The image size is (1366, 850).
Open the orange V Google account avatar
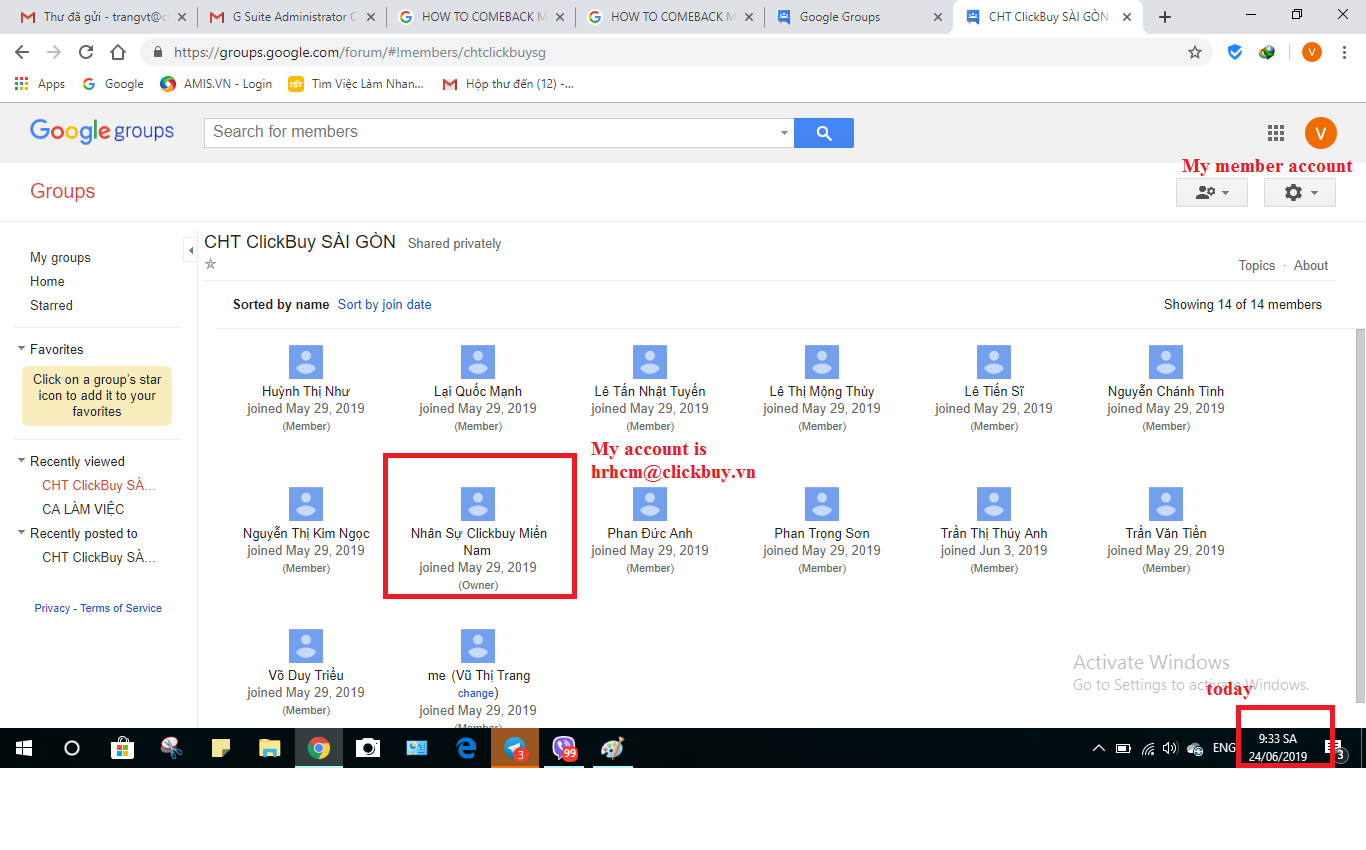click(1321, 133)
